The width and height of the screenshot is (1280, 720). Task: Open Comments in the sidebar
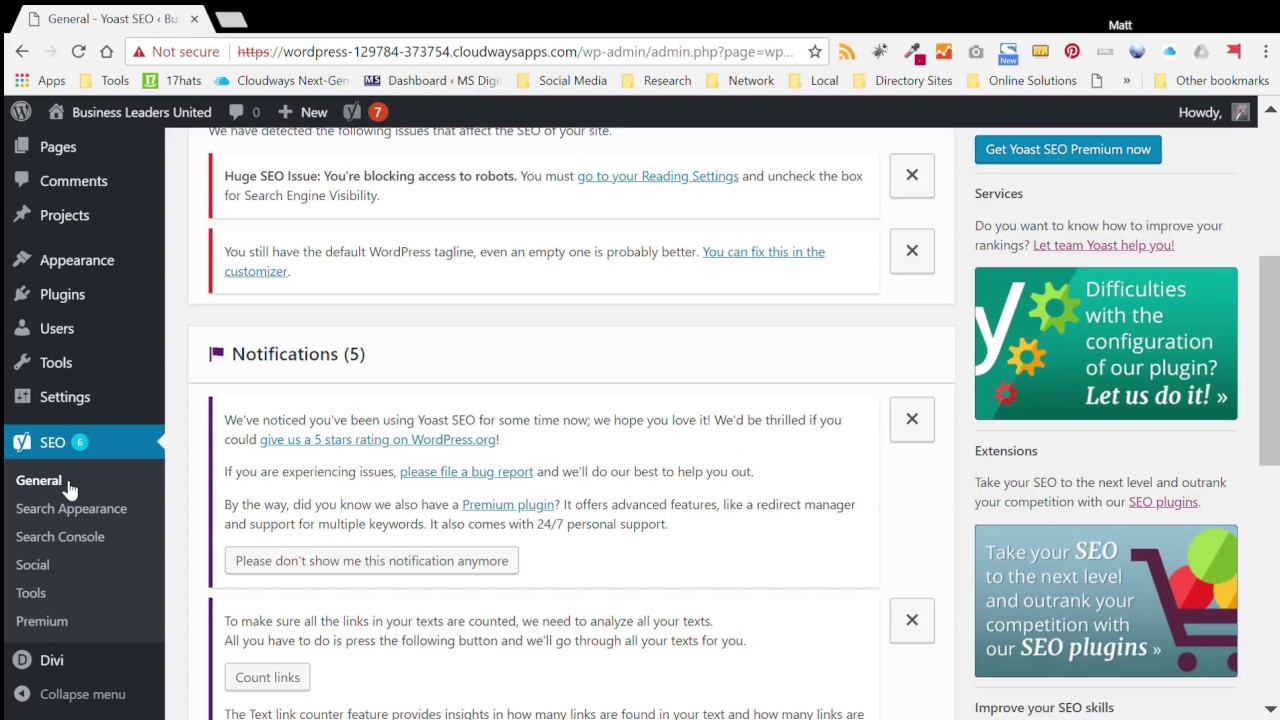coord(73,181)
